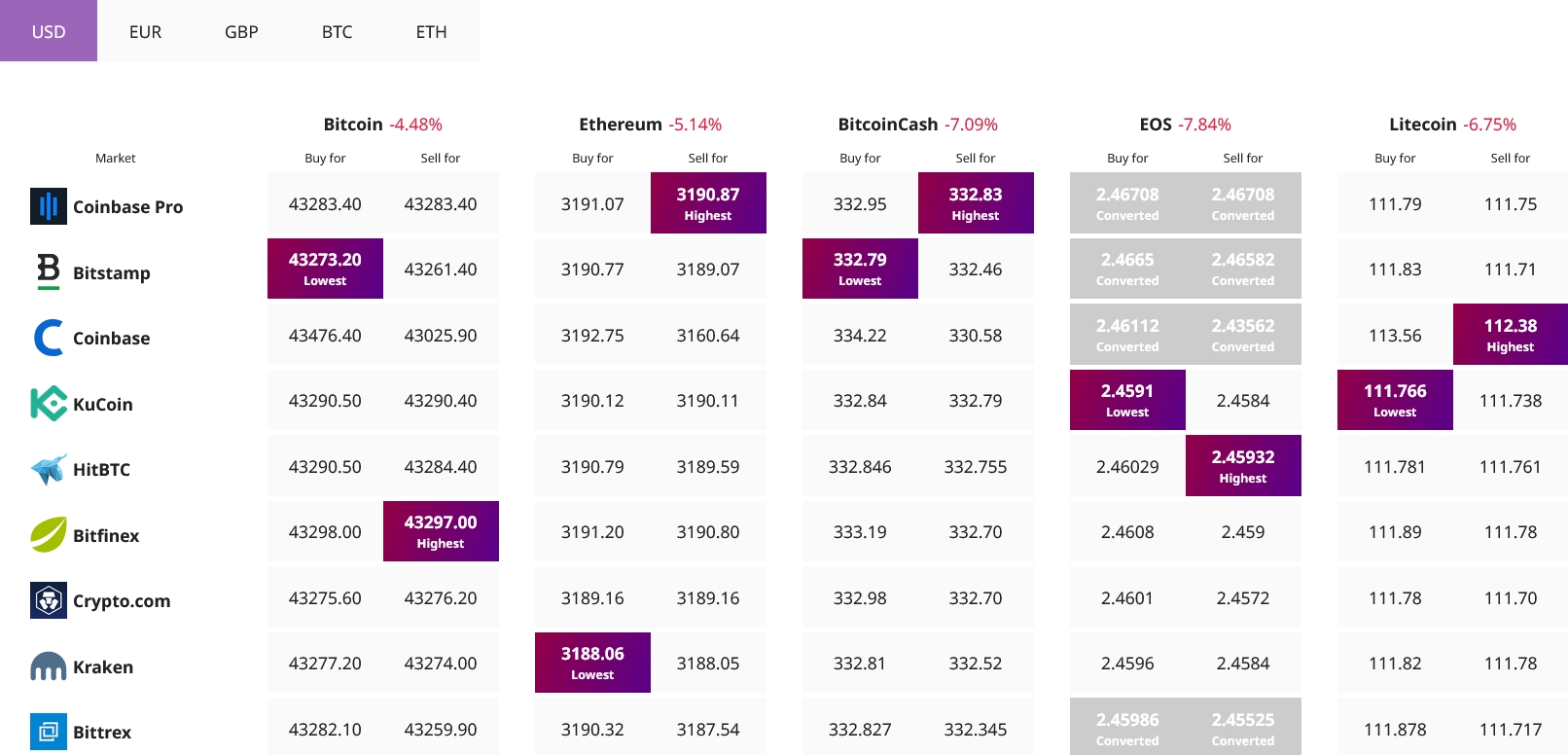The image size is (1568, 755).
Task: Open the Bitstamp market name link
Action: point(112,272)
